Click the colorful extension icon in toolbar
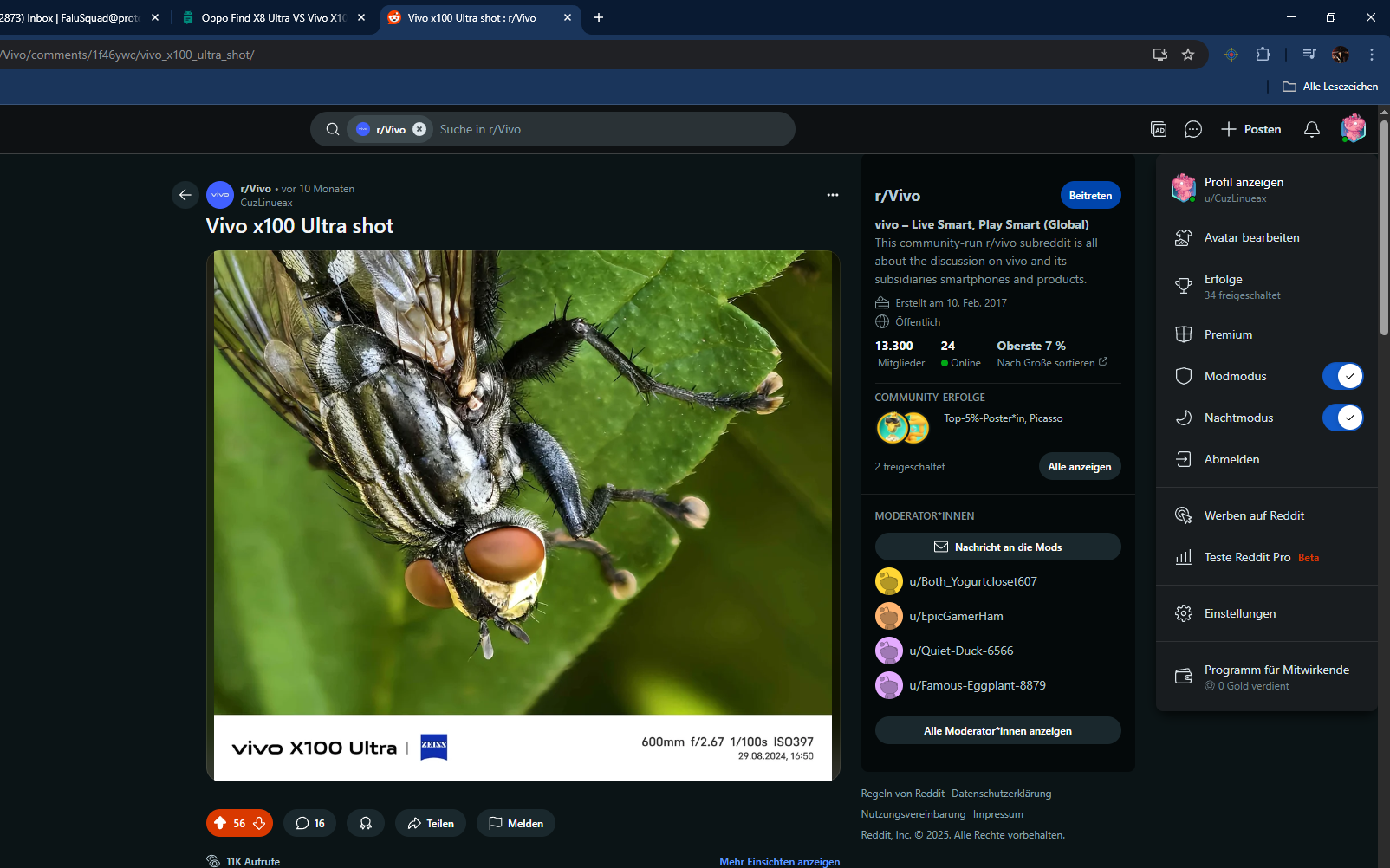This screenshot has width=1390, height=868. pyautogui.click(x=1231, y=55)
